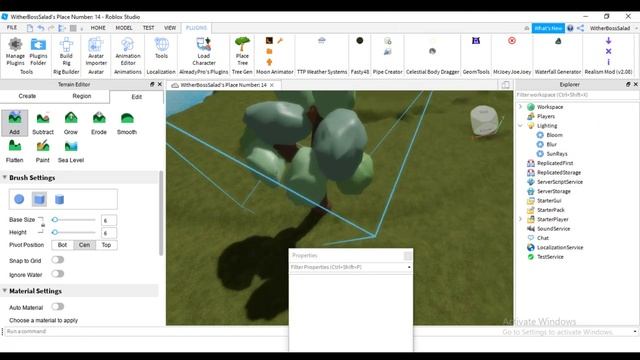Viewport: 640px width, 360px height.
Task: Expand the Workspace tree node
Action: [x=520, y=107]
